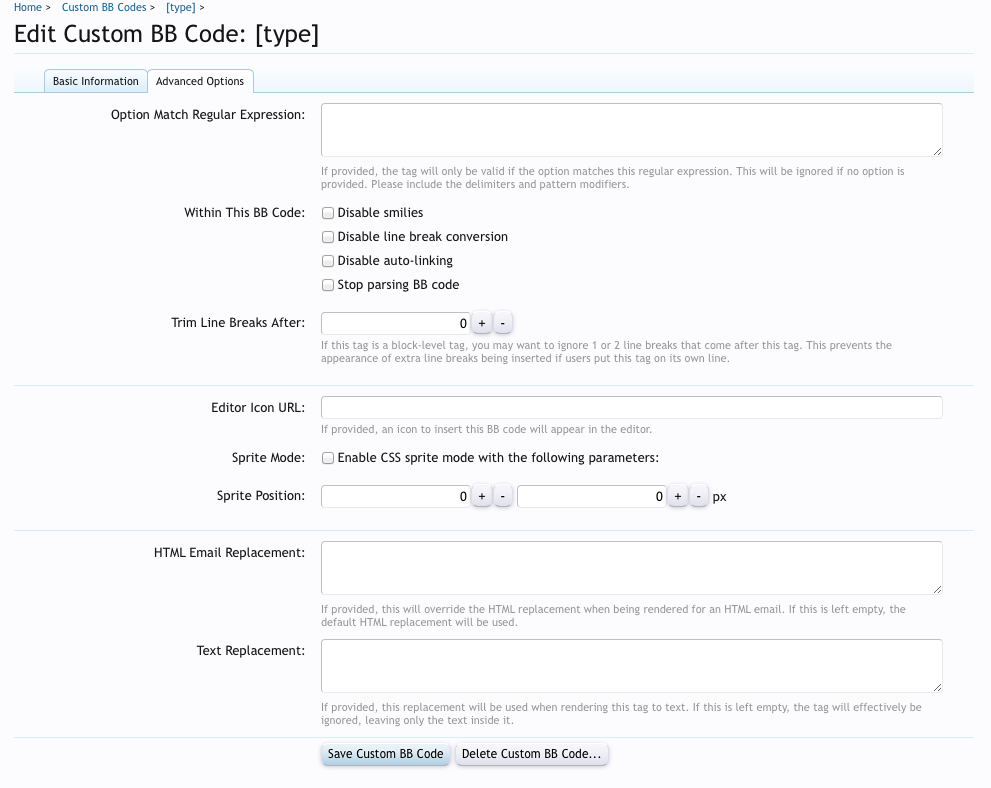
Task: Increase the first Sprite Position value
Action: (481, 497)
